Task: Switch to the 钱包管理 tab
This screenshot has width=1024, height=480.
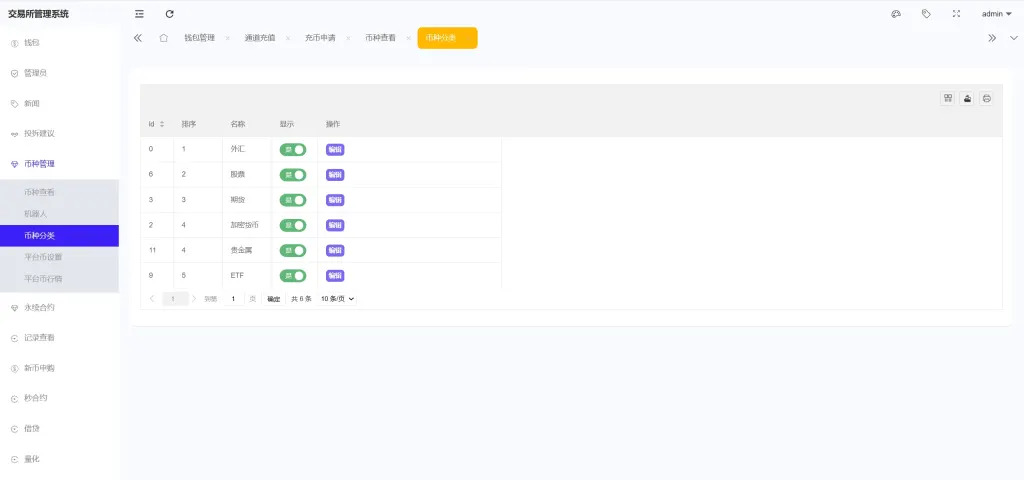Action: (199, 38)
